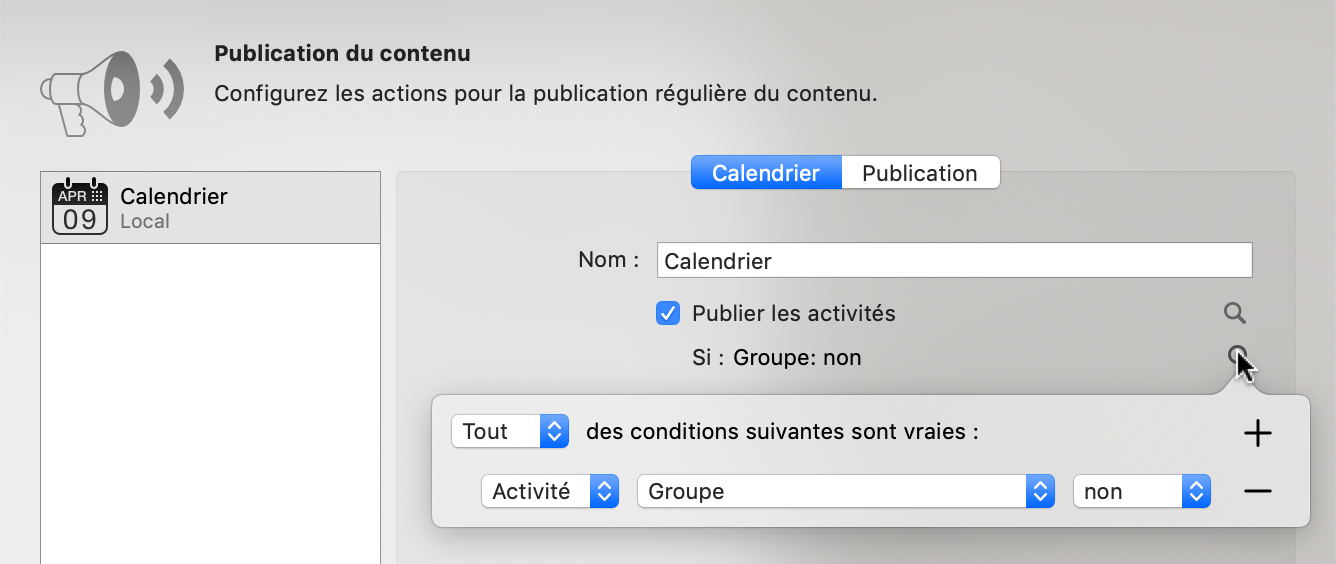Image resolution: width=1336 pixels, height=564 pixels.
Task: Select the Calendrier Local list entry
Action: click(210, 207)
